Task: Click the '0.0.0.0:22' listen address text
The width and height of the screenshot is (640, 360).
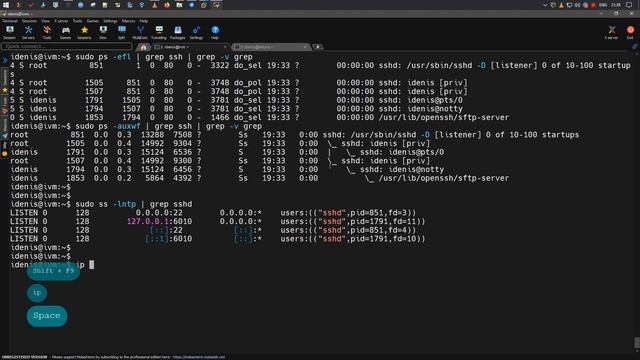Action: pyautogui.click(x=159, y=213)
